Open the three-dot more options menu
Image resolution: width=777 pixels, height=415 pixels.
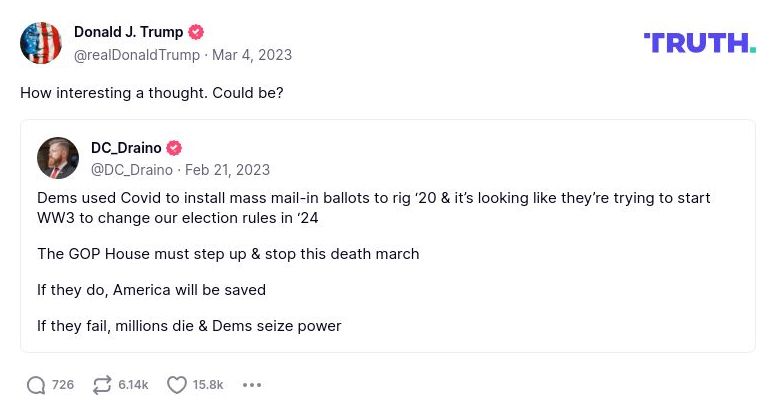252,385
